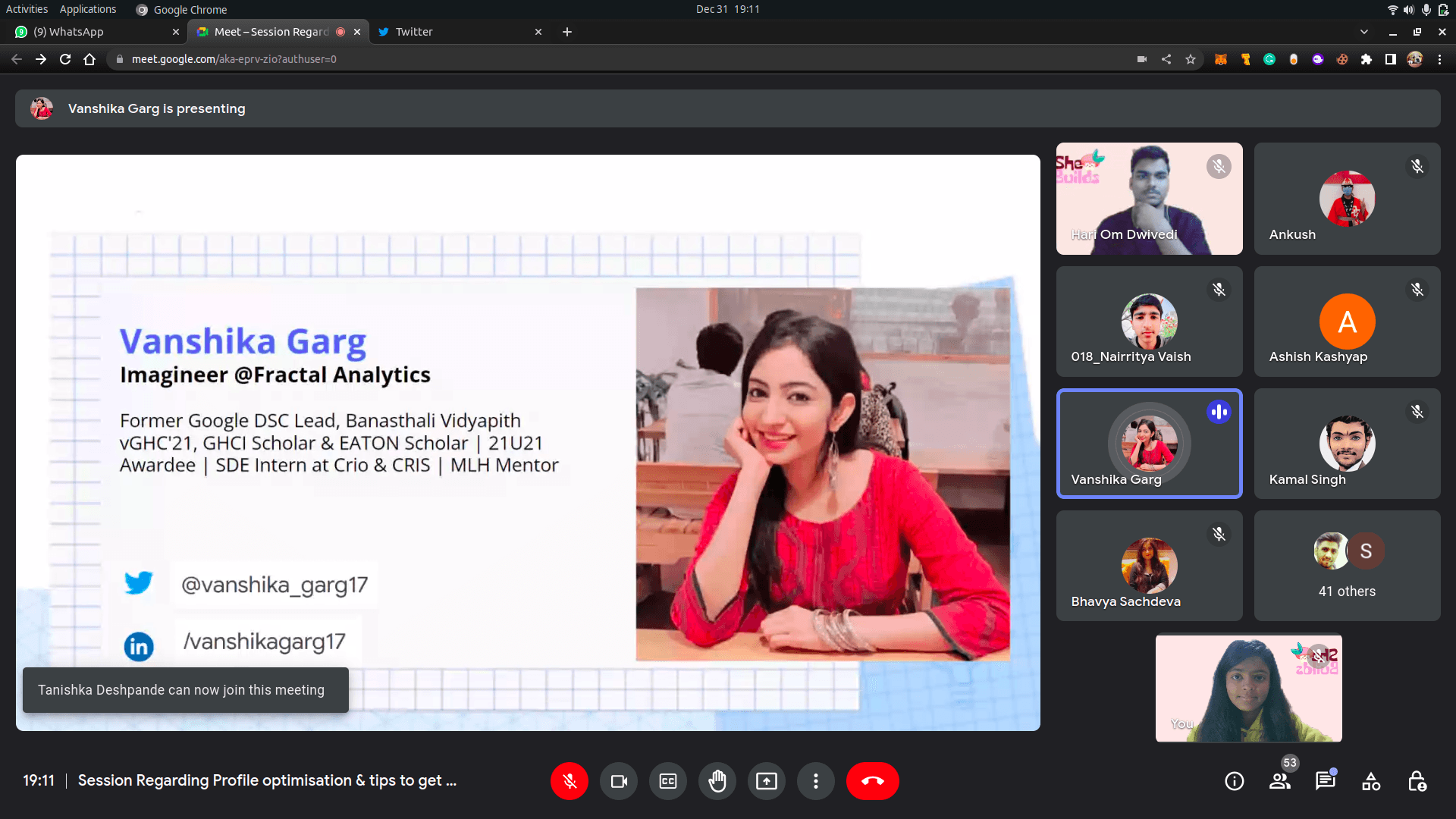Screen dimensions: 1456x819
Task: Open the yellow trophy extension icon
Action: click(1245, 59)
